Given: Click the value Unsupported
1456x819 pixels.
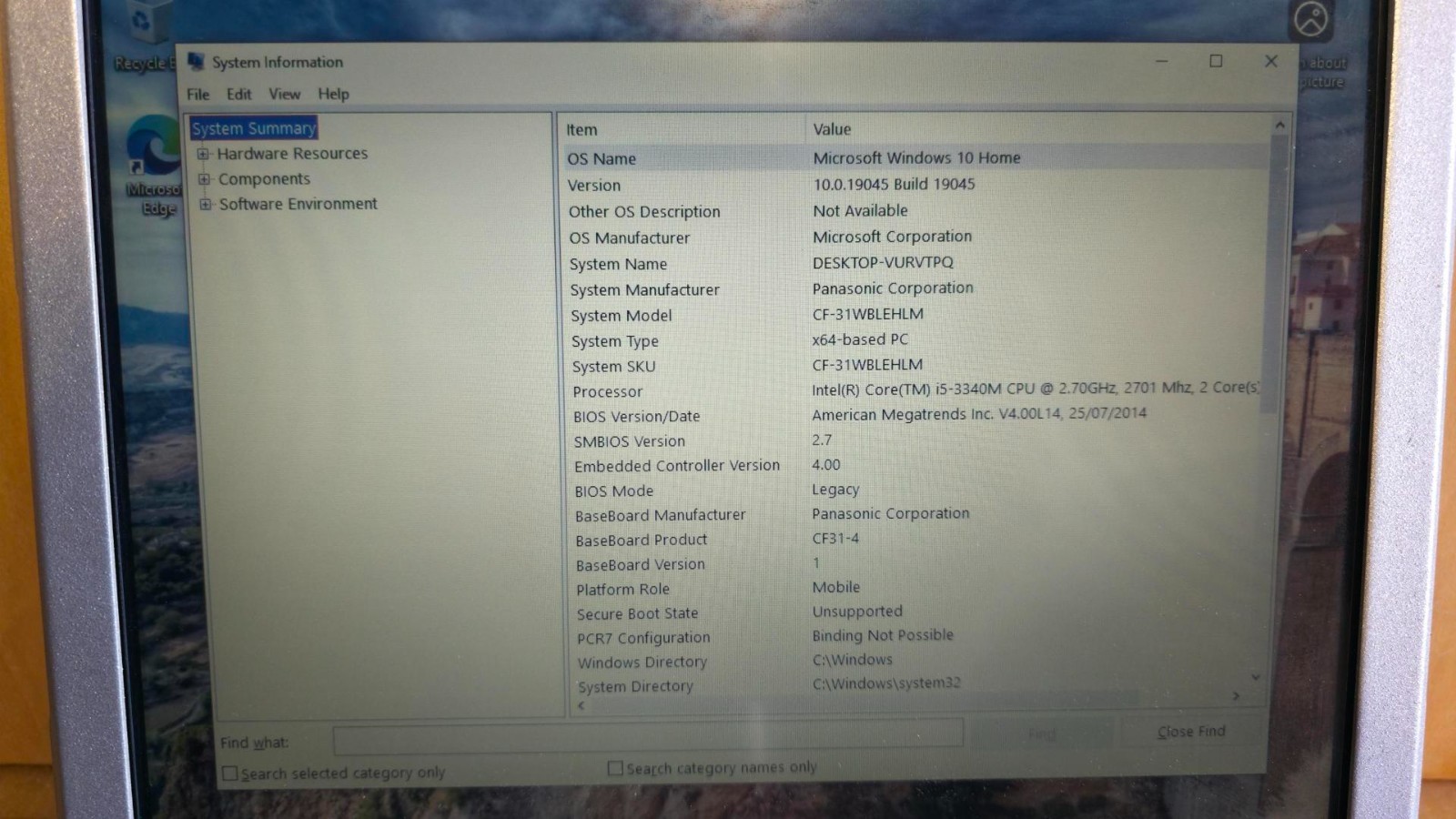Looking at the screenshot, I should coord(857,612).
